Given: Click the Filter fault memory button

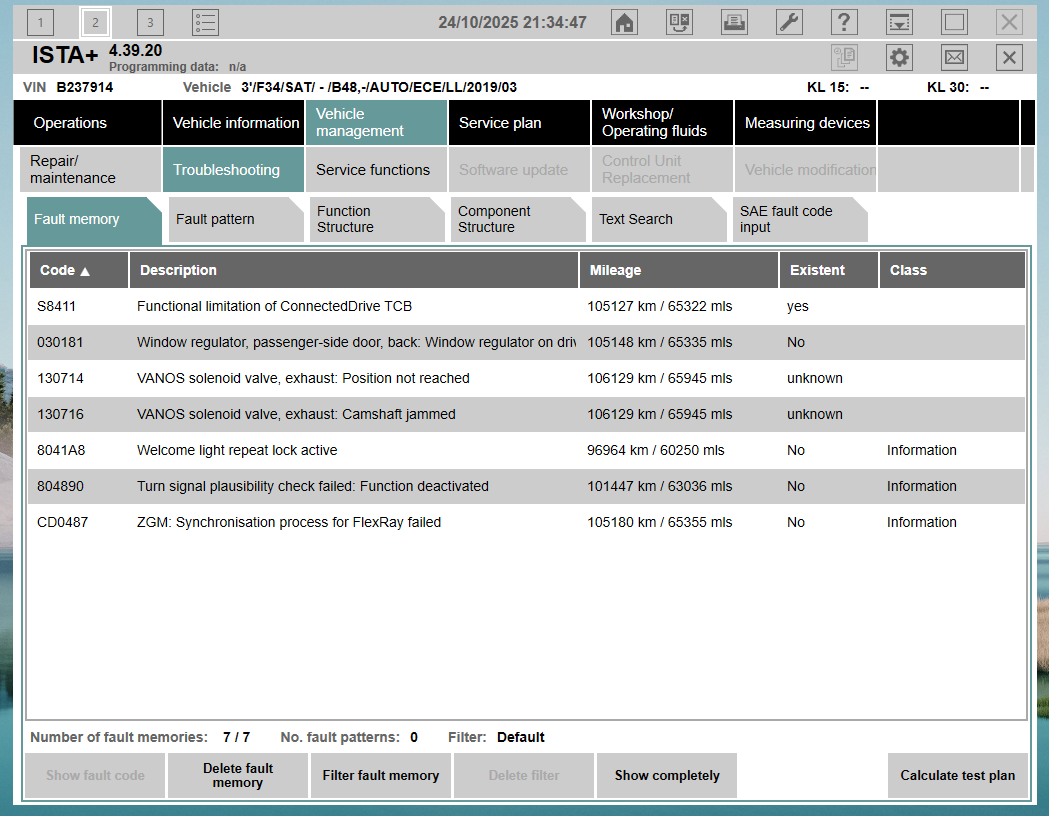Looking at the screenshot, I should tap(381, 775).
